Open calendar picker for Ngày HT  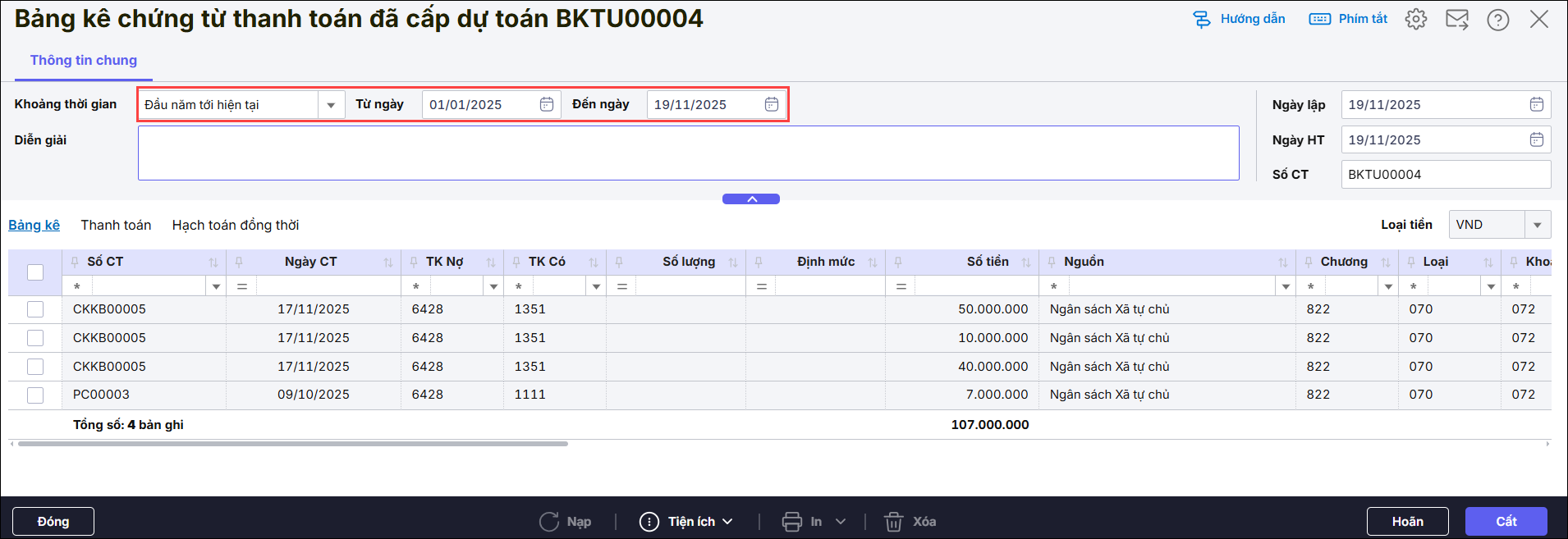pyautogui.click(x=1537, y=139)
